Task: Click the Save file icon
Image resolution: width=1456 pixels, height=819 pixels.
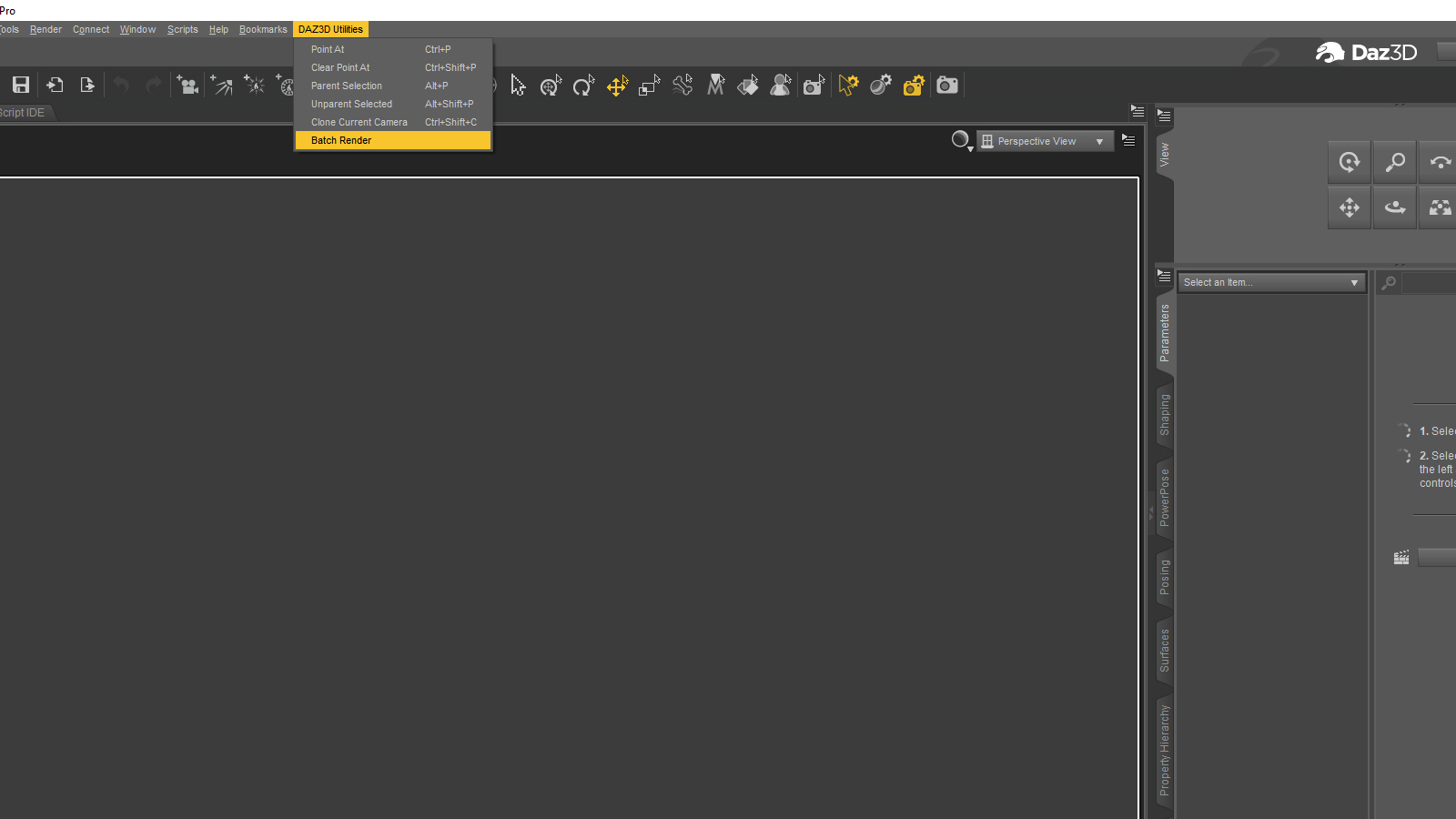Action: [x=21, y=86]
